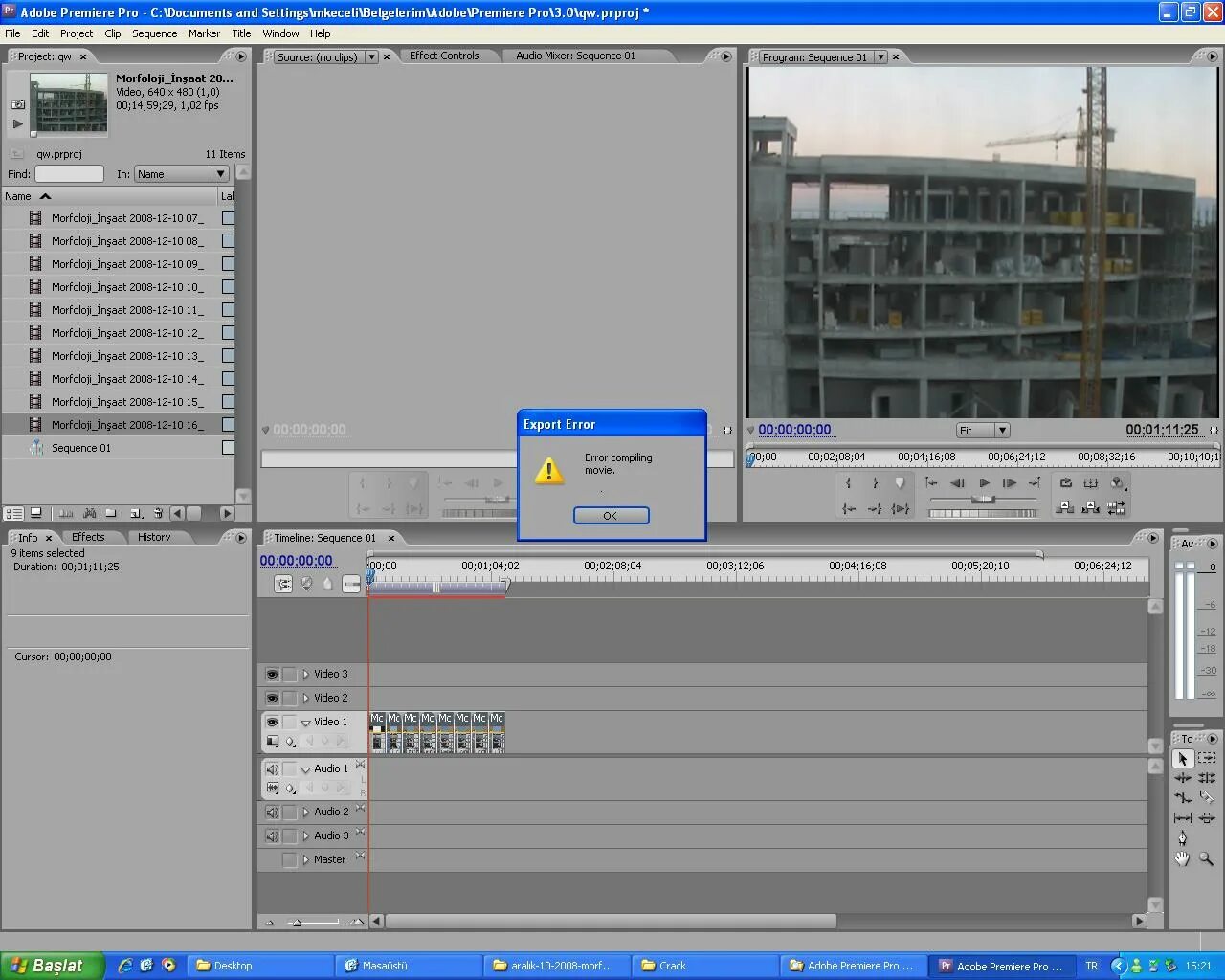Toggle Snap in the Timeline
The width and height of the screenshot is (1225, 980).
[x=283, y=584]
